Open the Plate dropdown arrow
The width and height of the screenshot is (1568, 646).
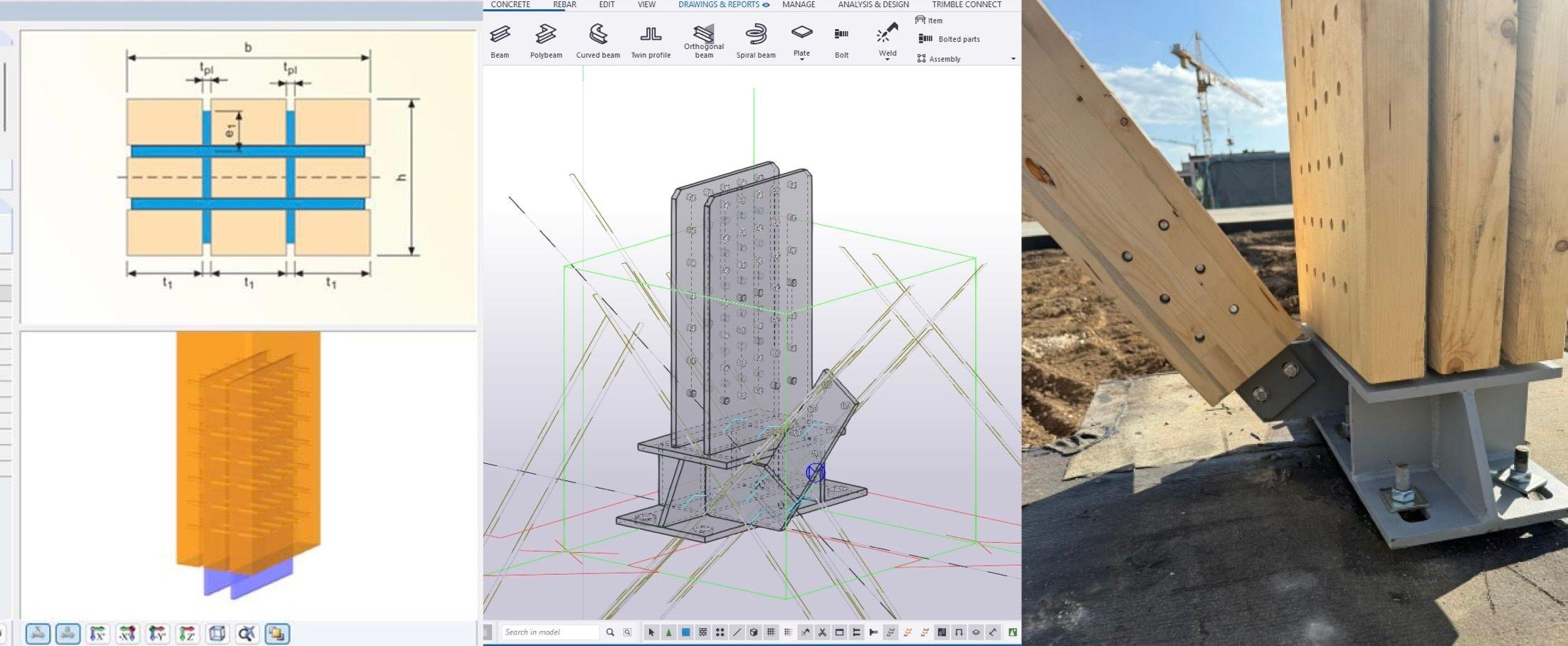coord(802,60)
